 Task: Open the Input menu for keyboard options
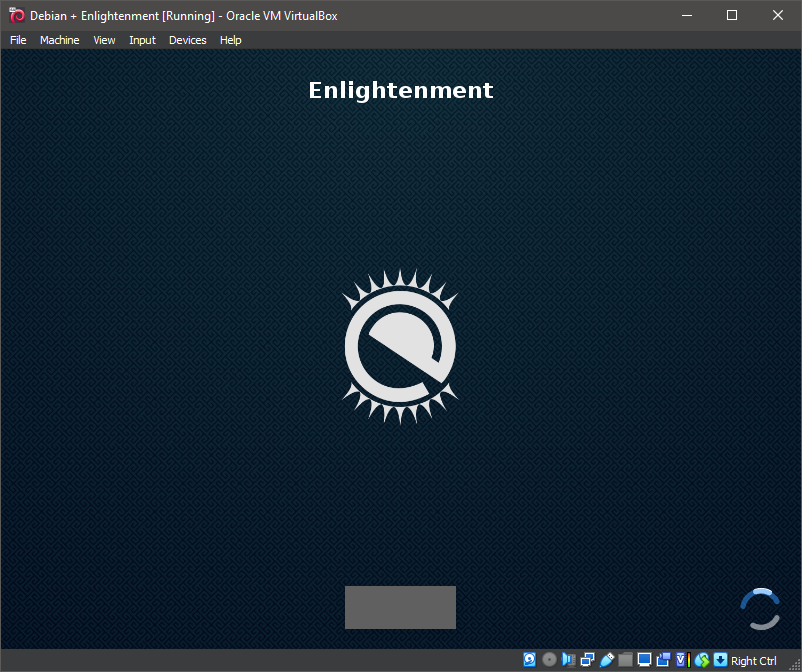pyautogui.click(x=142, y=40)
